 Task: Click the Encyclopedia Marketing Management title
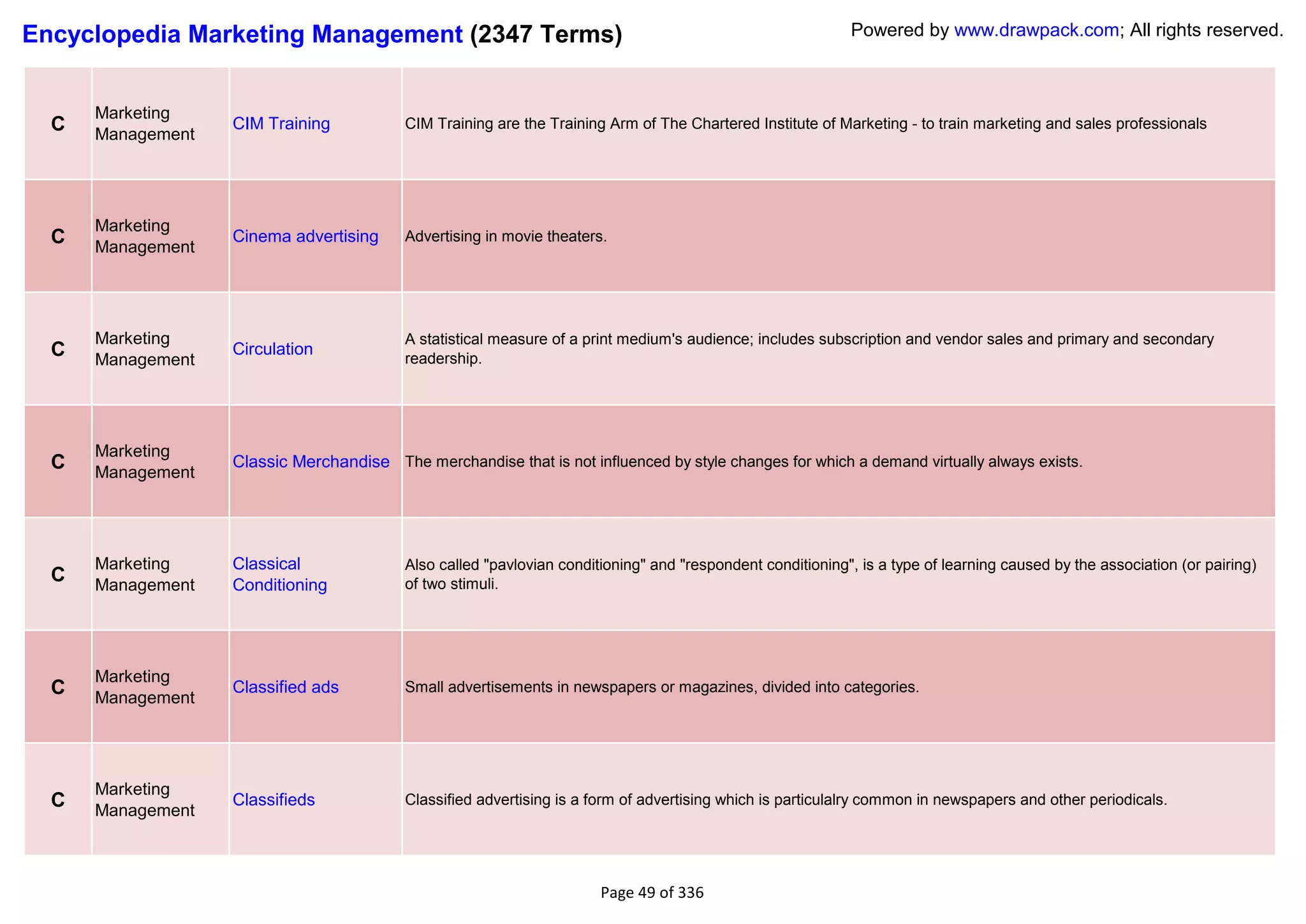click(x=242, y=34)
